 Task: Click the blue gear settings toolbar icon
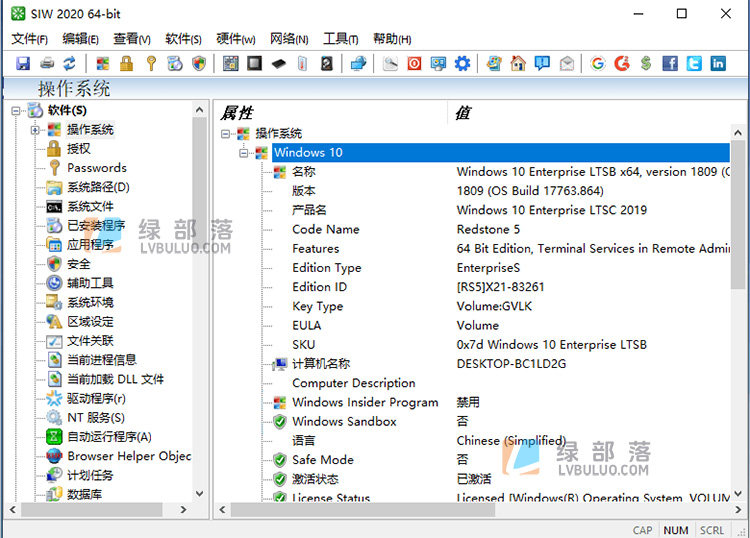pos(462,63)
